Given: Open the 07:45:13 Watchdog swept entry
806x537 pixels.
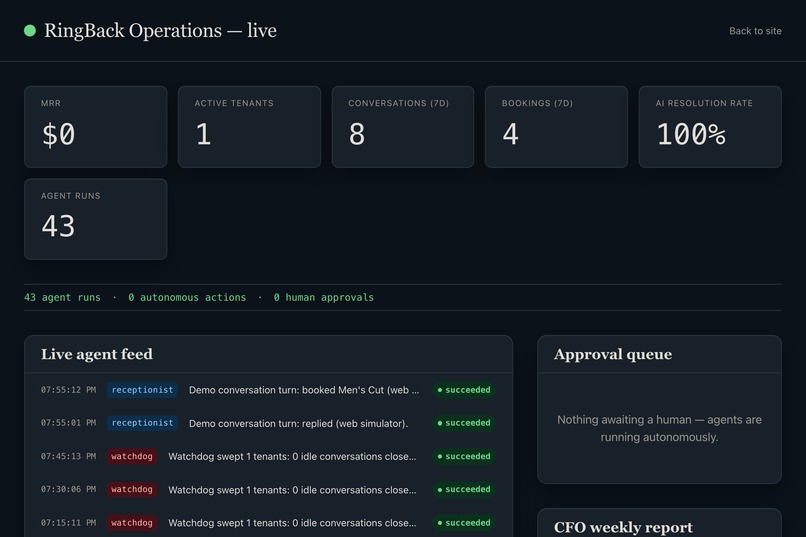Looking at the screenshot, I should tap(292, 456).
